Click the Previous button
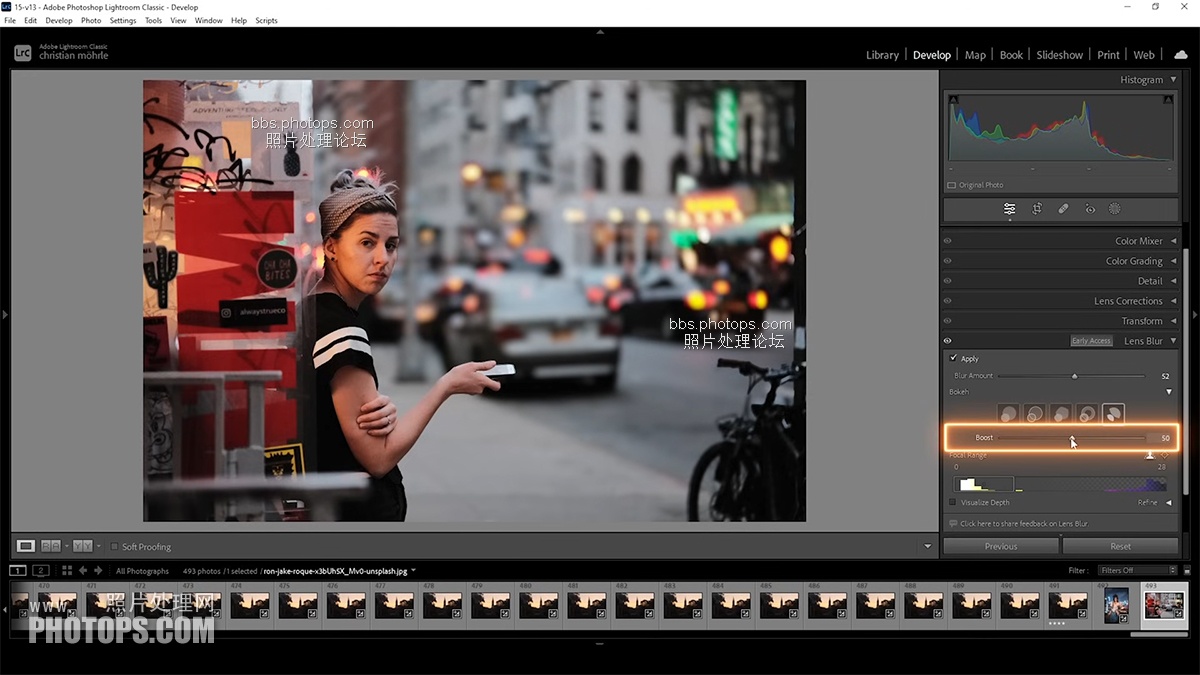The image size is (1200, 675). [1001, 546]
